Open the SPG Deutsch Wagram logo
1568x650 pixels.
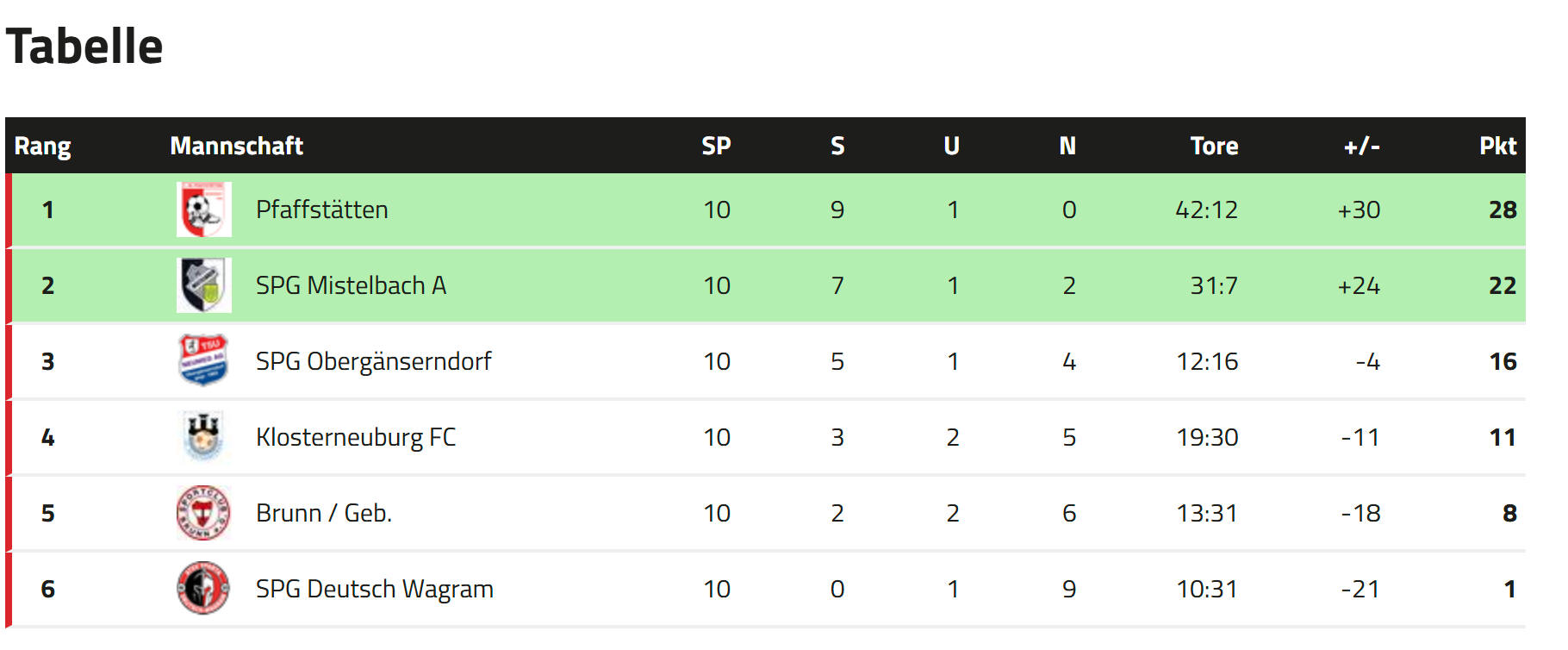[x=204, y=589]
